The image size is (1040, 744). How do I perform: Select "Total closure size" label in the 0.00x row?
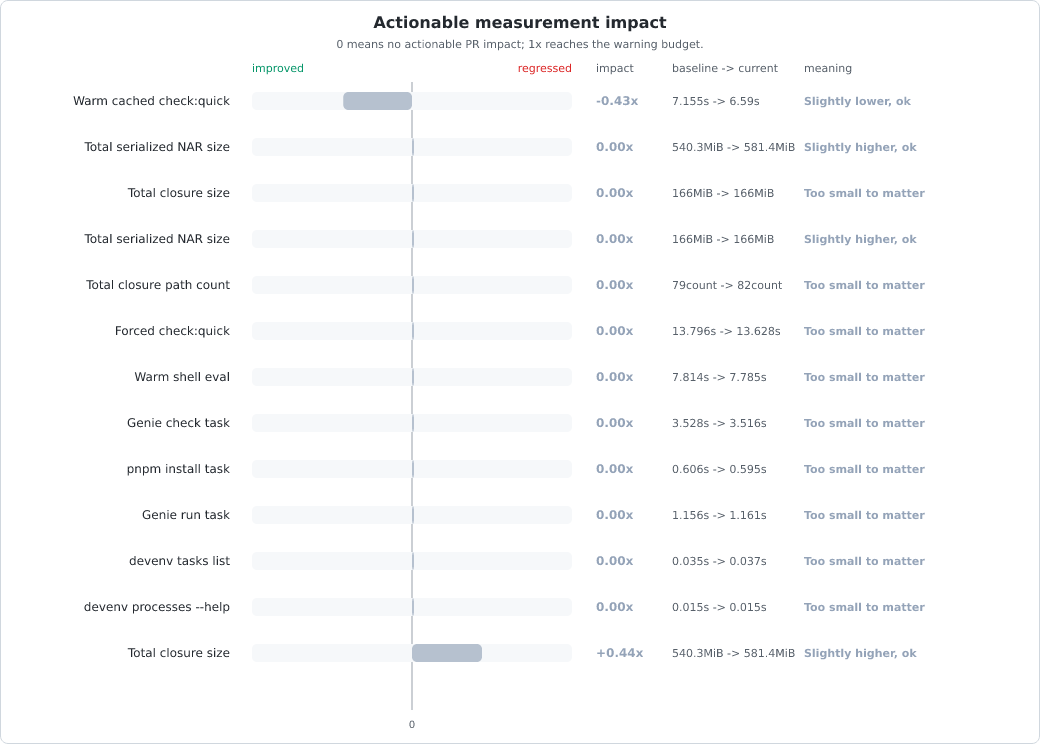[179, 193]
